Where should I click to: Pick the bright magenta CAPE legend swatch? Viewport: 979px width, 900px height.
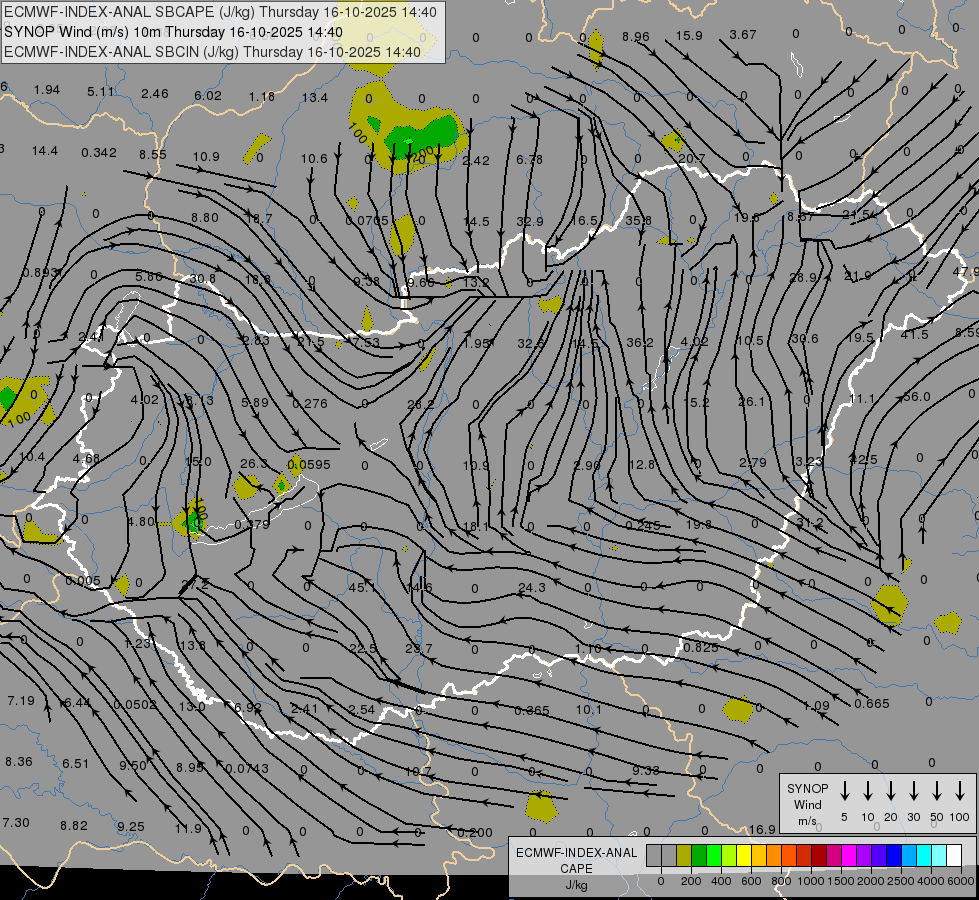coord(849,855)
